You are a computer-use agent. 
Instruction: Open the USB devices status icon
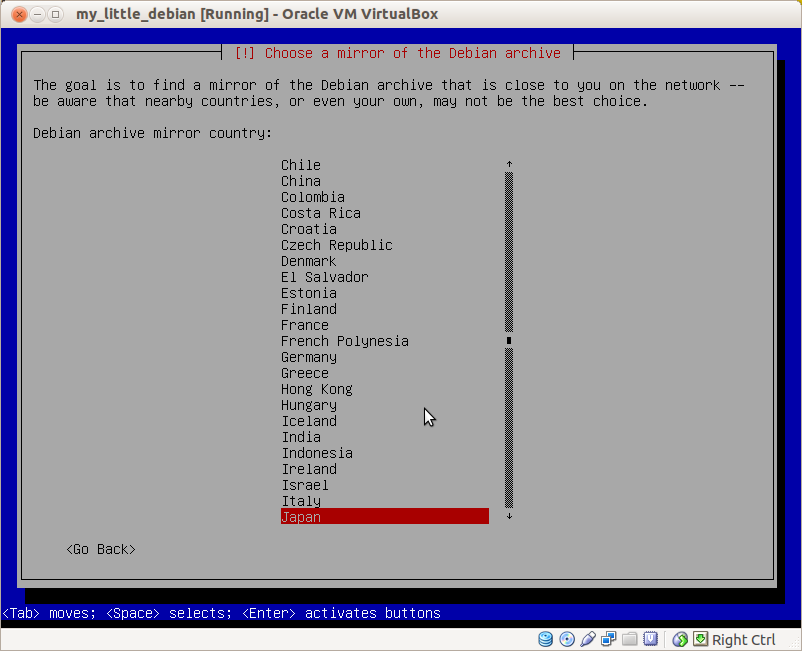(x=588, y=639)
